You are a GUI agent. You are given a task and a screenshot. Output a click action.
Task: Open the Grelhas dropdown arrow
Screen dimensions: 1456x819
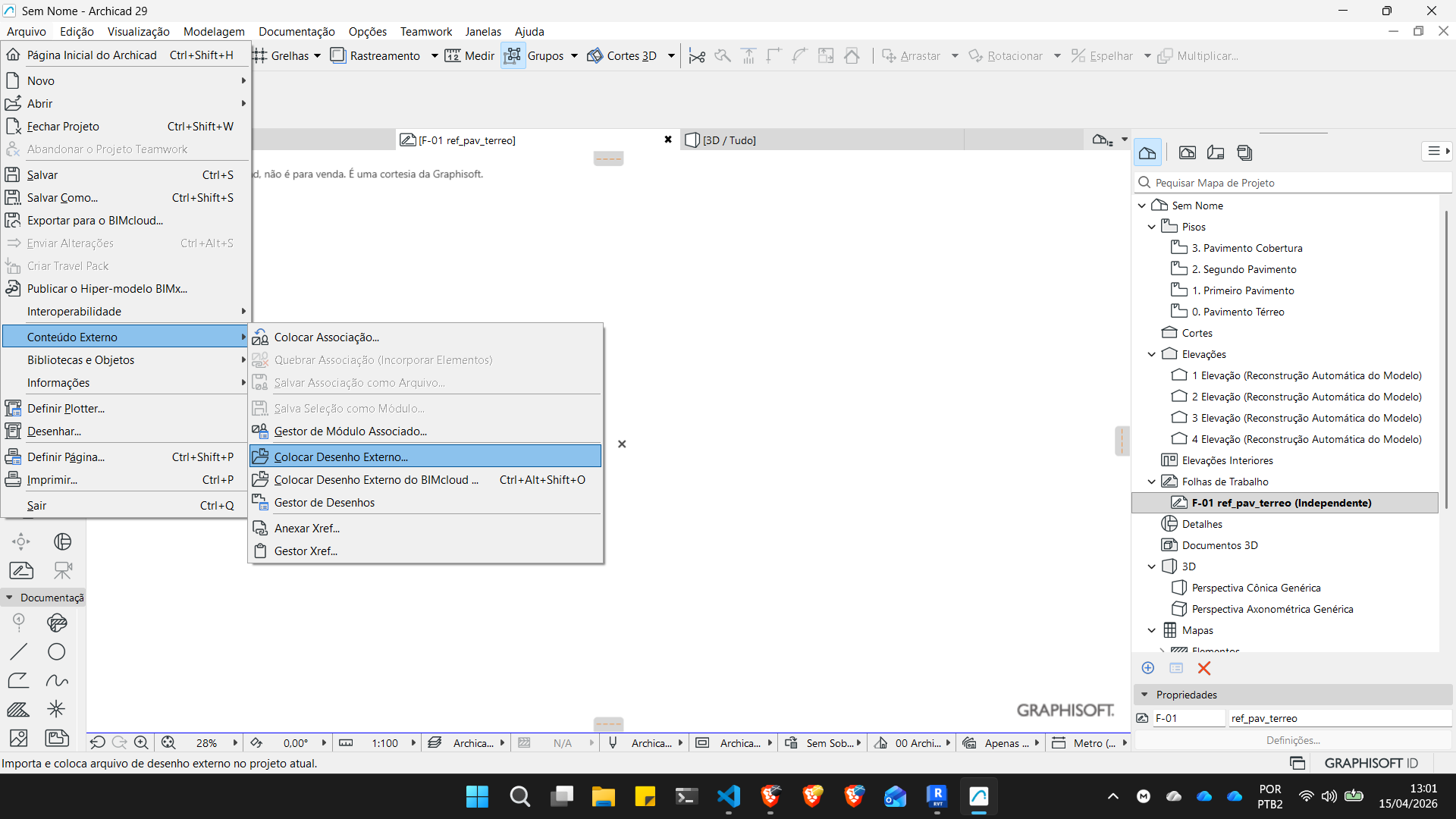tap(318, 55)
